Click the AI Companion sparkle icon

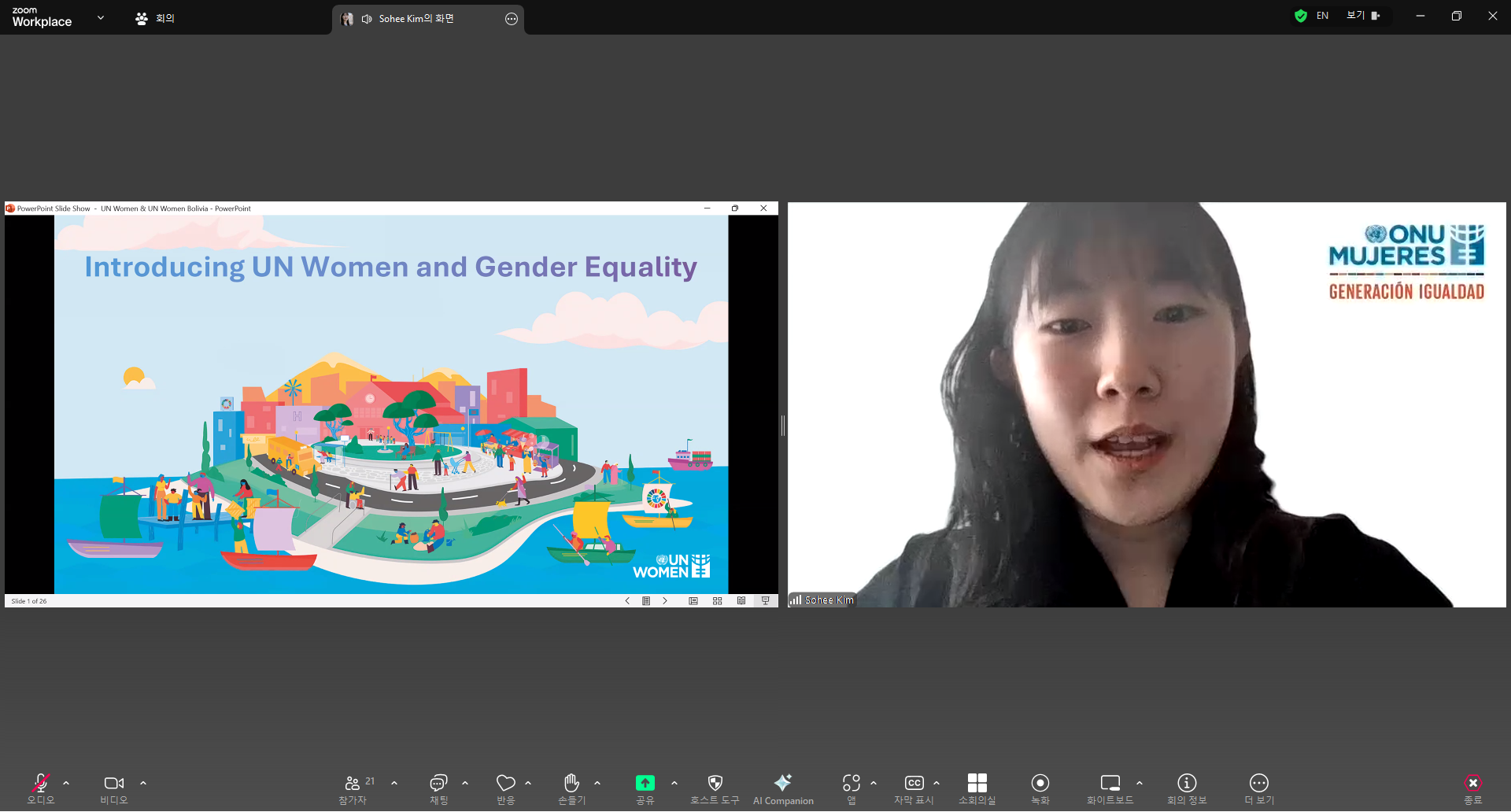pyautogui.click(x=782, y=783)
